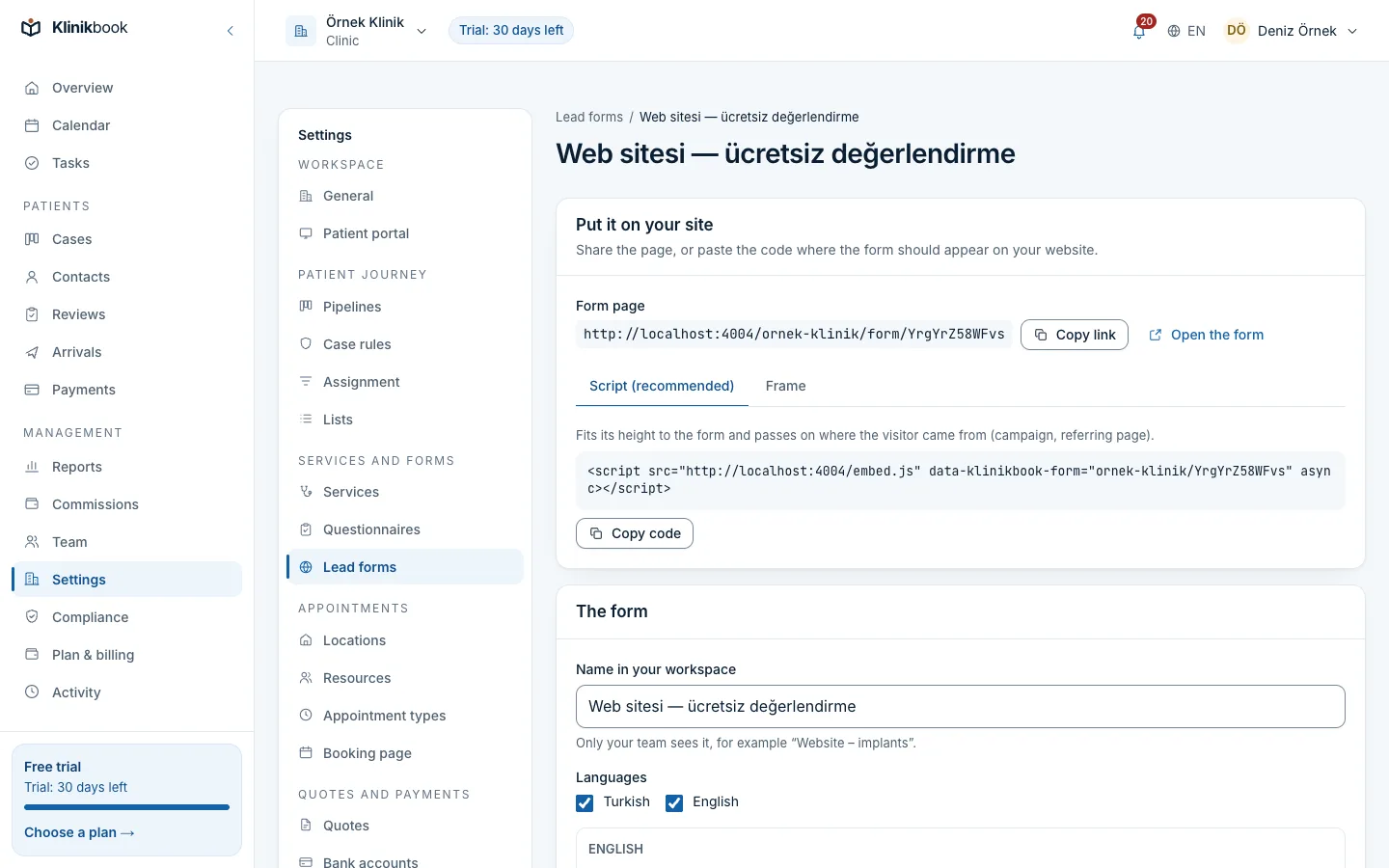The width and height of the screenshot is (1389, 868).
Task: Click the Klinikbook logo icon
Action: coord(32,28)
